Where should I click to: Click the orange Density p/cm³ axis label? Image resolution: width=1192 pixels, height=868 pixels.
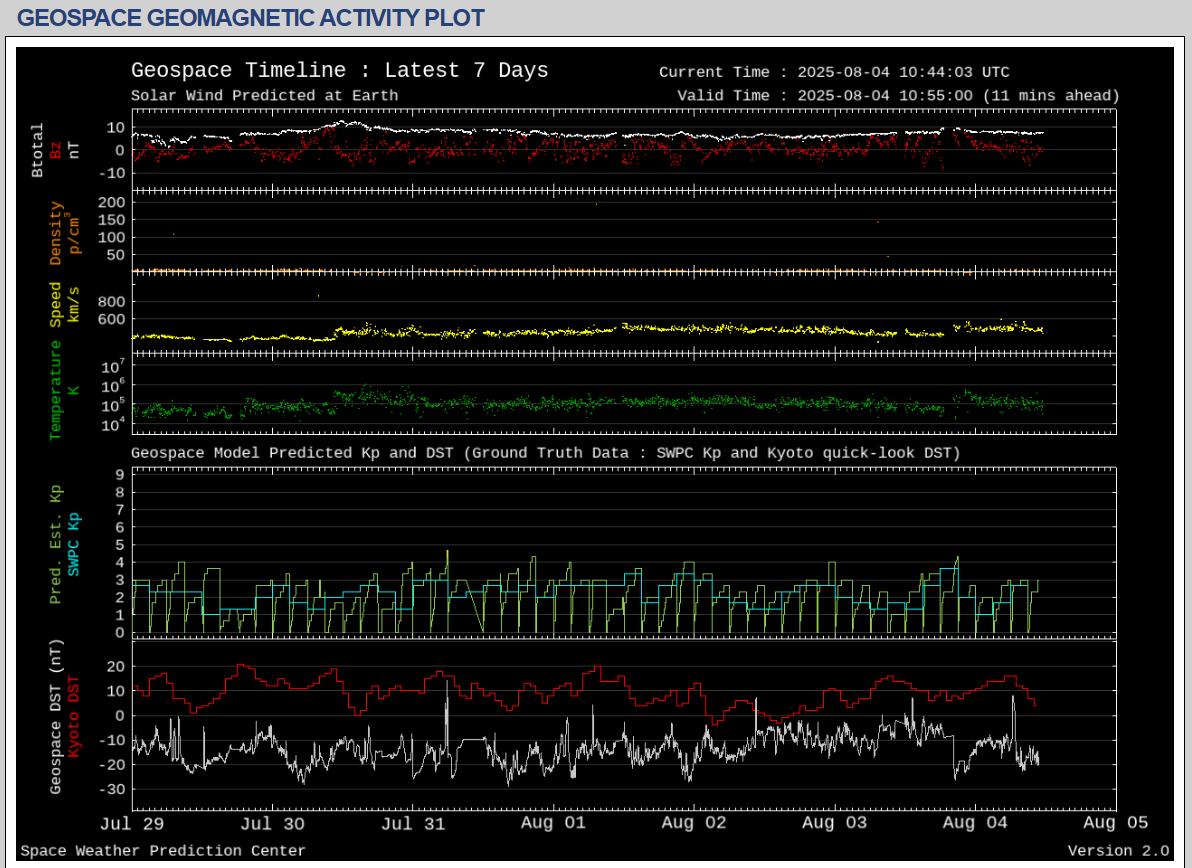click(x=63, y=233)
